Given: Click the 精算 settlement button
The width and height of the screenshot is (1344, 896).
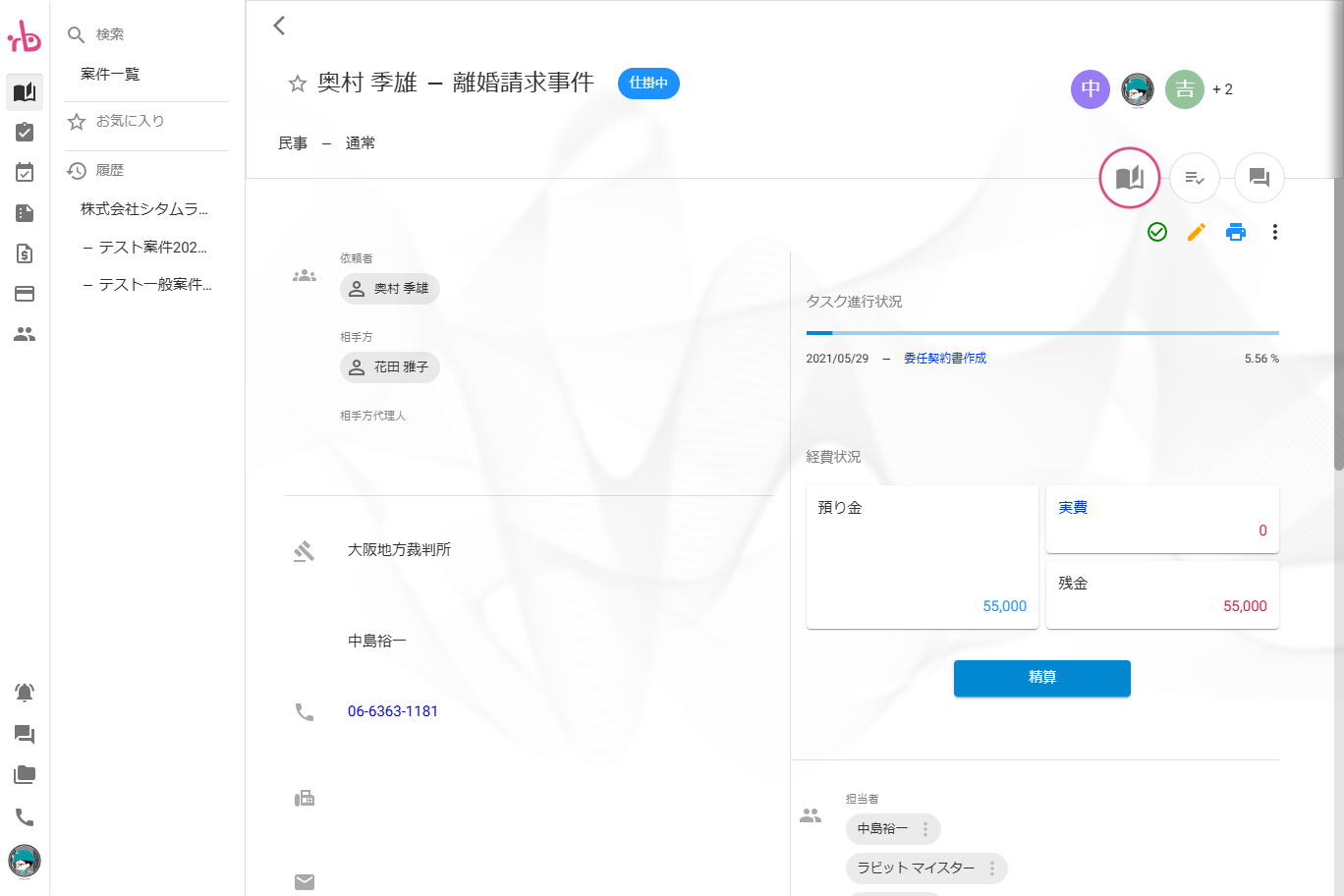Looking at the screenshot, I should click(1041, 678).
